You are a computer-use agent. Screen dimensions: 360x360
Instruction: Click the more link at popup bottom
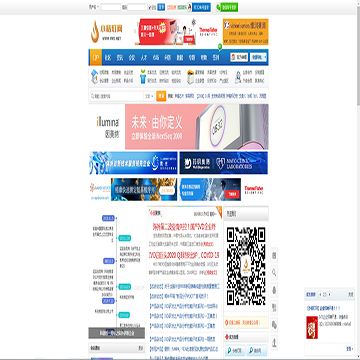(x=349, y=349)
